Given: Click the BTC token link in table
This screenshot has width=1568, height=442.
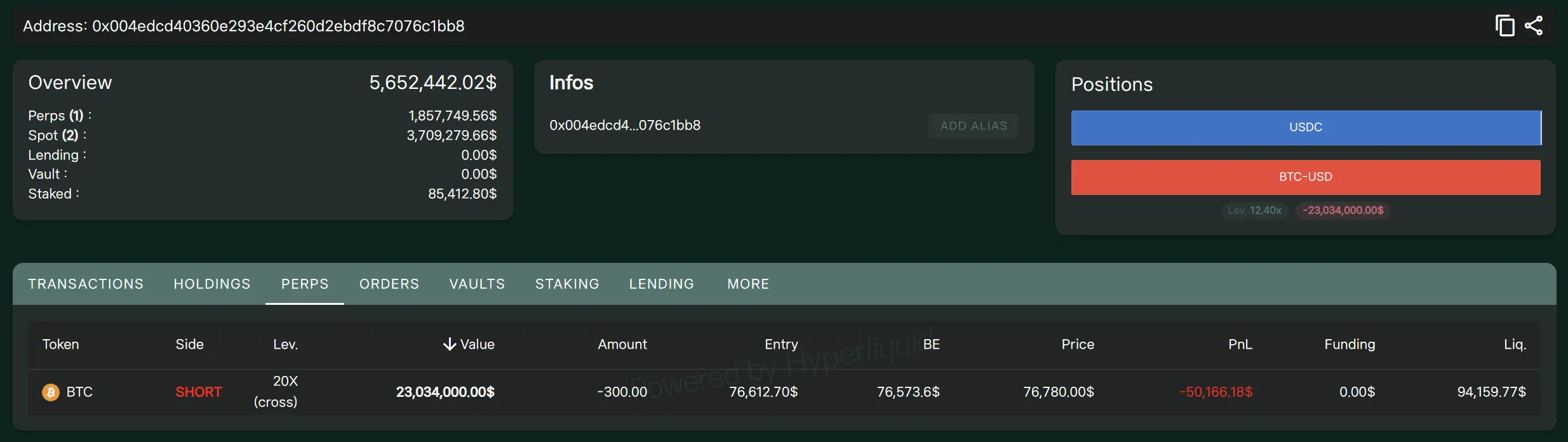Looking at the screenshot, I should (79, 392).
